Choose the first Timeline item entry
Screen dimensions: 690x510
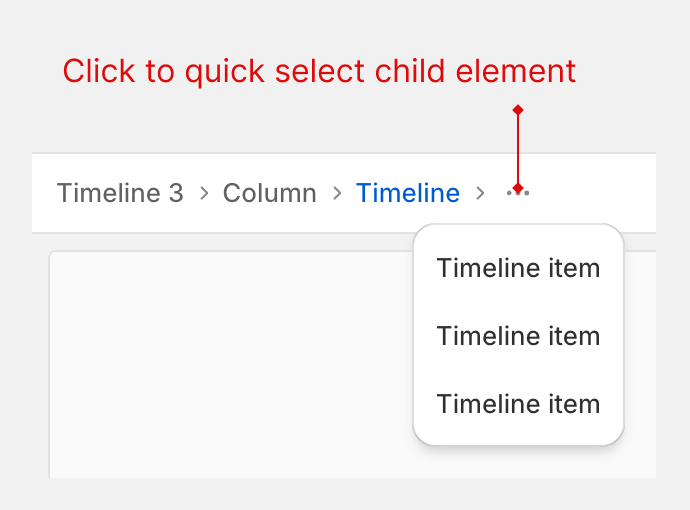point(518,268)
